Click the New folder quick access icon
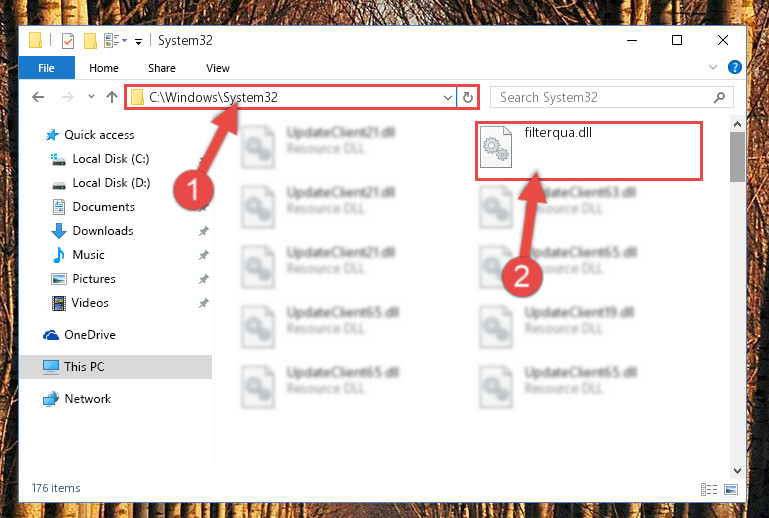This screenshot has height=518, width=769. (90, 41)
